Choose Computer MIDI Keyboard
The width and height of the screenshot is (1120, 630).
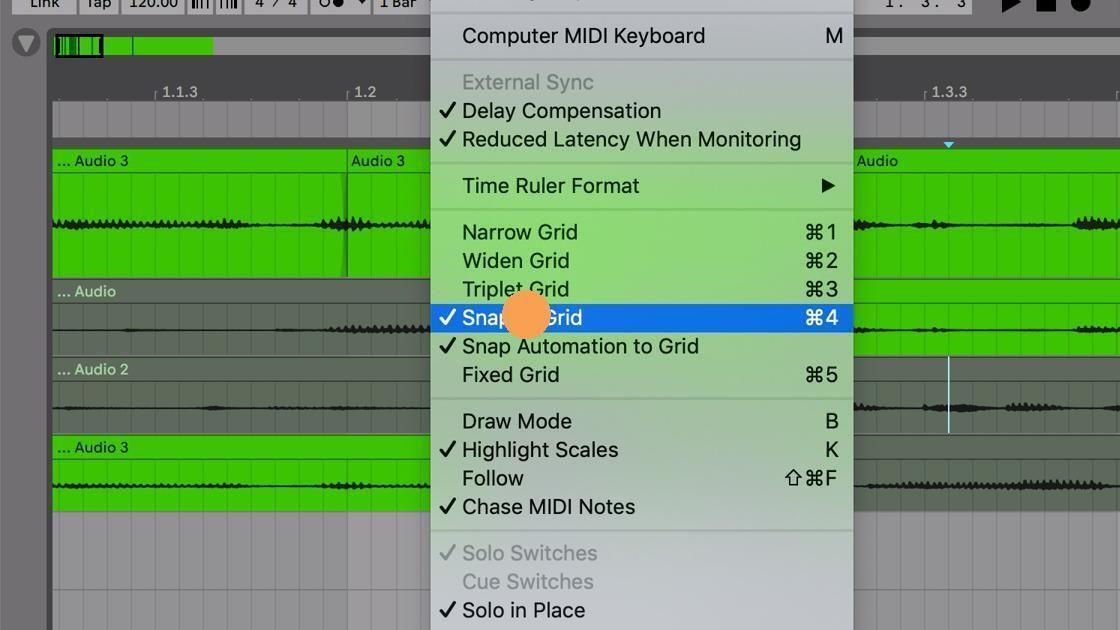coord(582,35)
